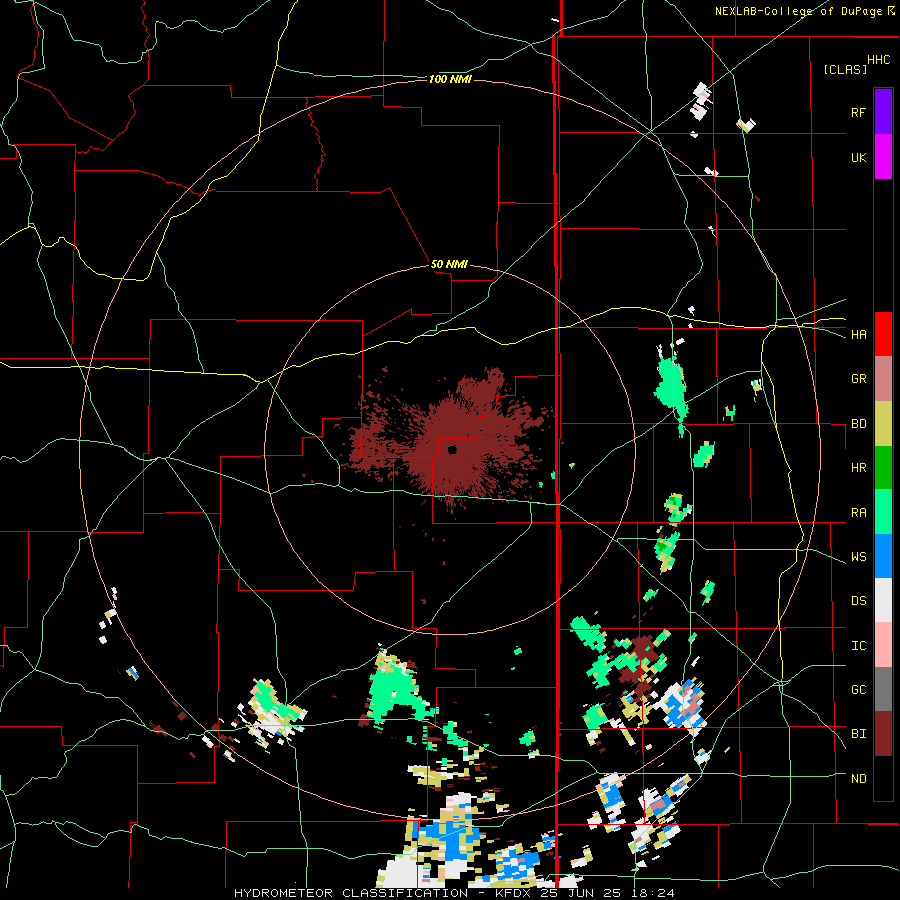Click the 'ND' legend label
Screen dimensions: 900x900
tap(858, 779)
